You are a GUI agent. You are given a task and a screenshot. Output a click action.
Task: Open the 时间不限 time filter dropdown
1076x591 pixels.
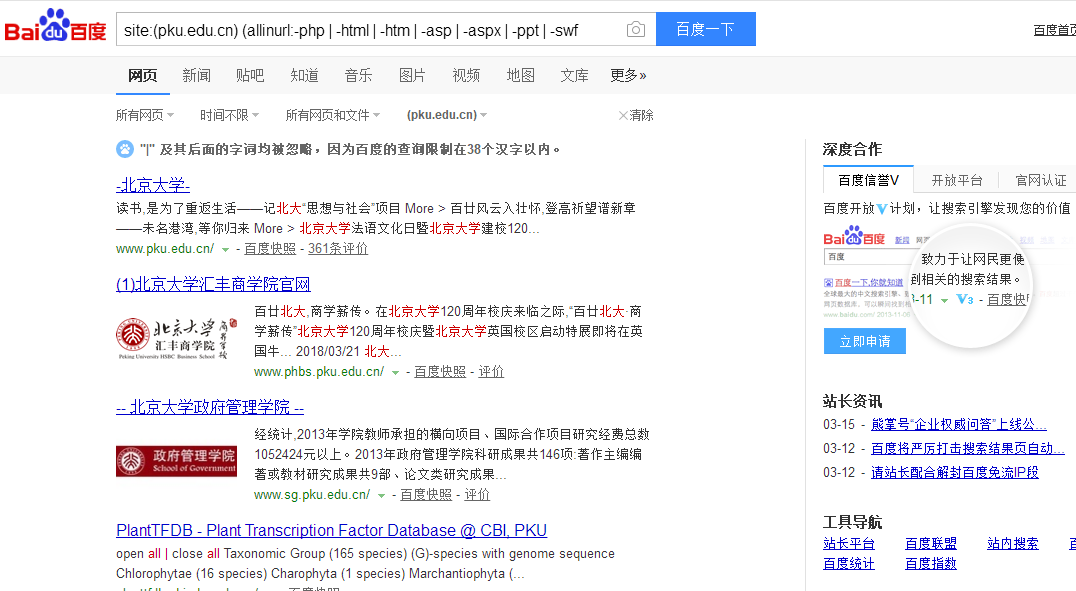229,115
